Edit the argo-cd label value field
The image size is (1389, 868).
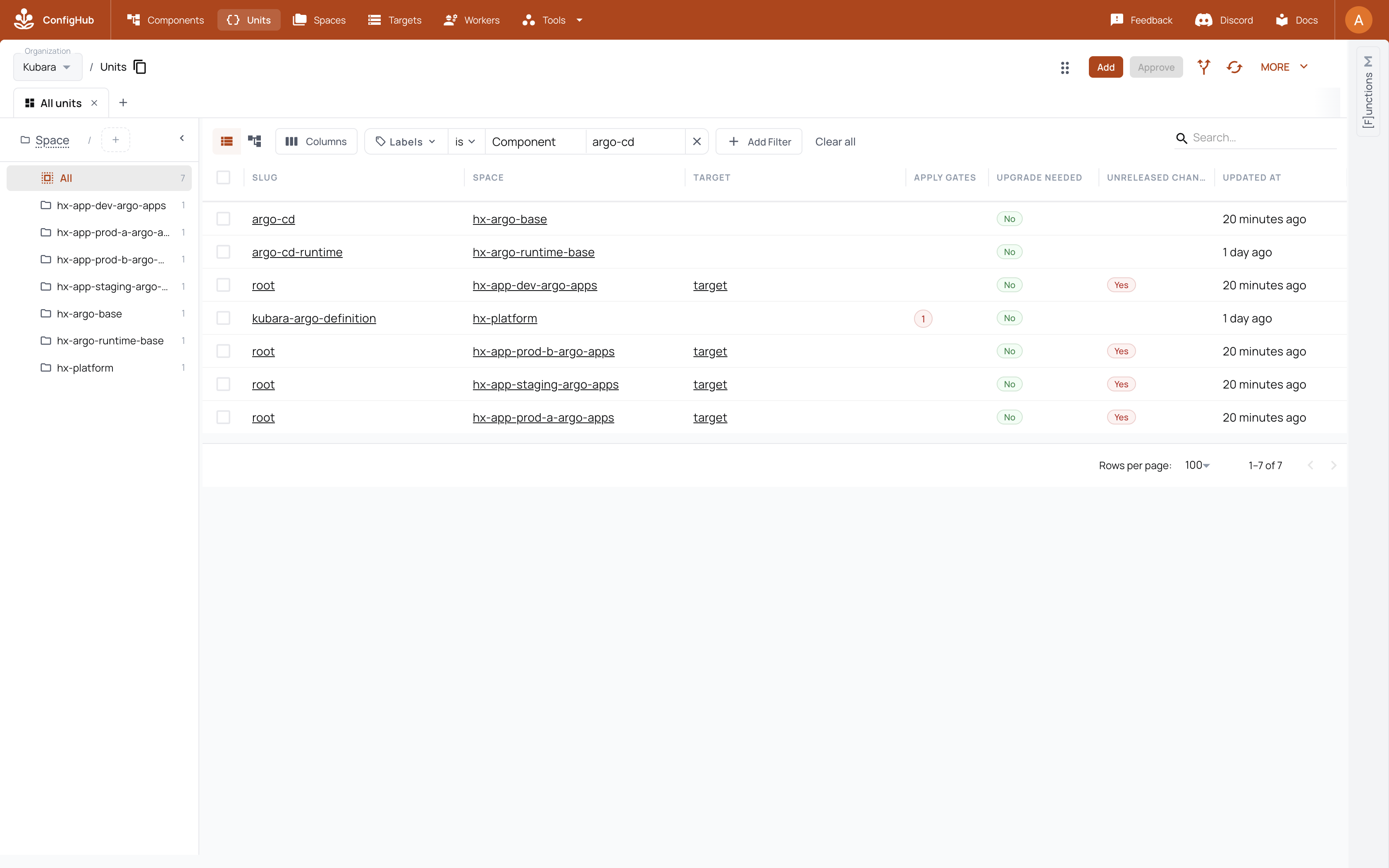coord(635,142)
